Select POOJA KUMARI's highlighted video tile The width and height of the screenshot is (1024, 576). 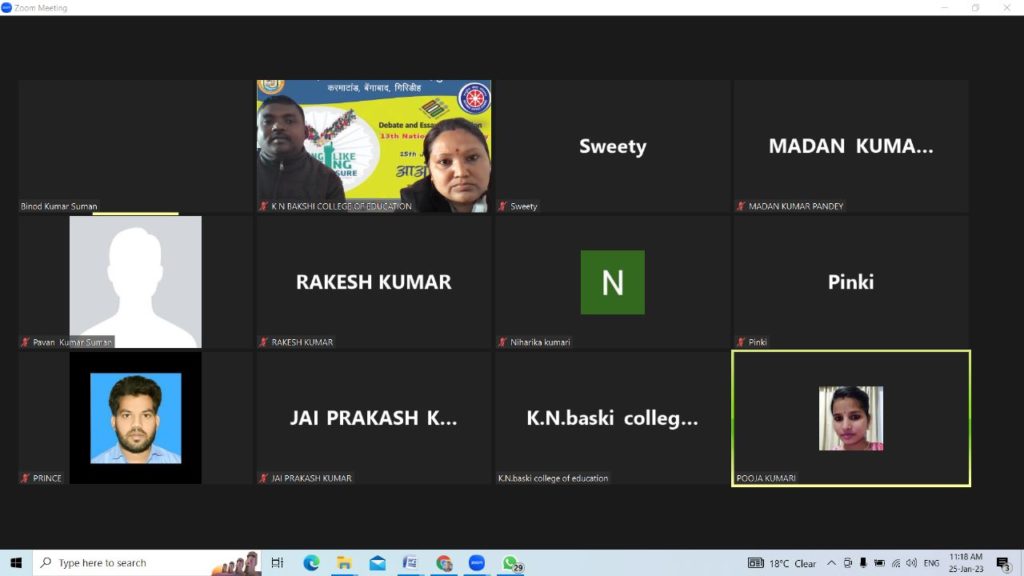click(x=851, y=418)
